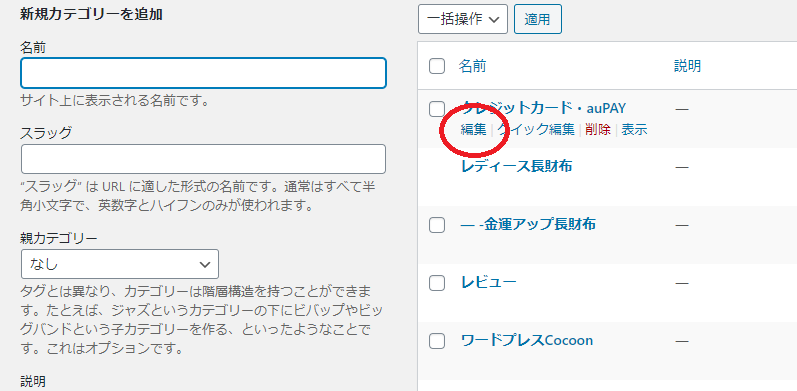Sort by the 名前 column header
The height and width of the screenshot is (391, 797).
pos(472,66)
